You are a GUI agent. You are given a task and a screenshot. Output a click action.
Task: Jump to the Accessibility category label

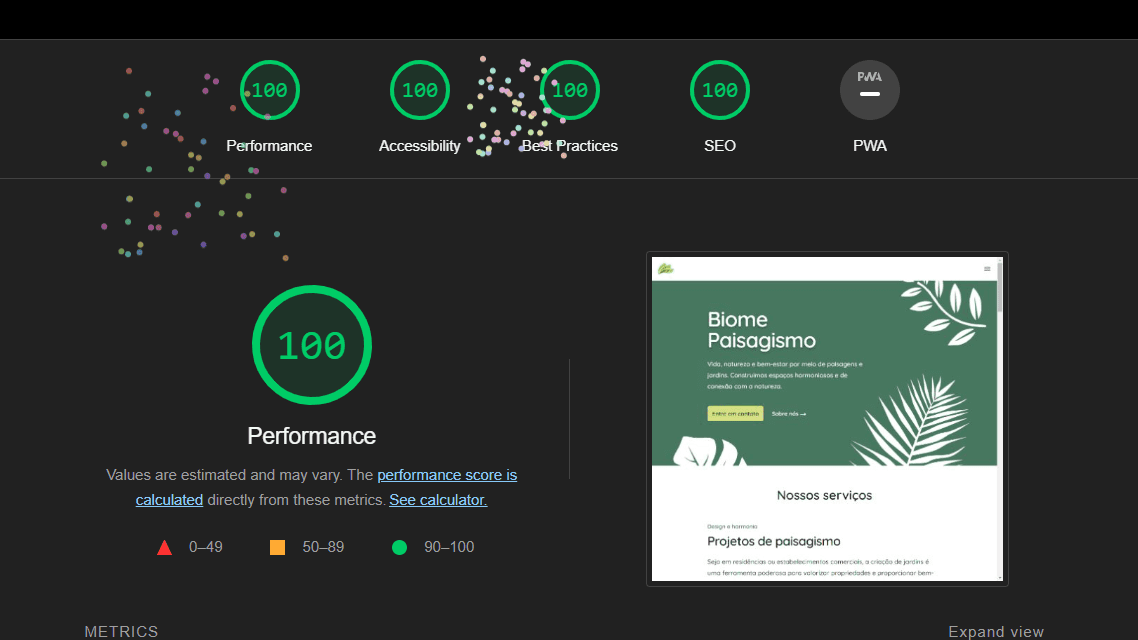point(419,146)
